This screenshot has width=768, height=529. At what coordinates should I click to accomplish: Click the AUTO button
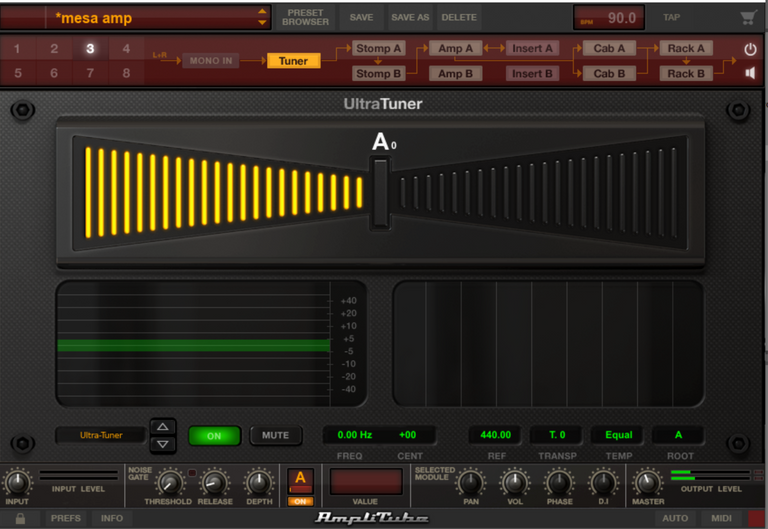click(675, 518)
